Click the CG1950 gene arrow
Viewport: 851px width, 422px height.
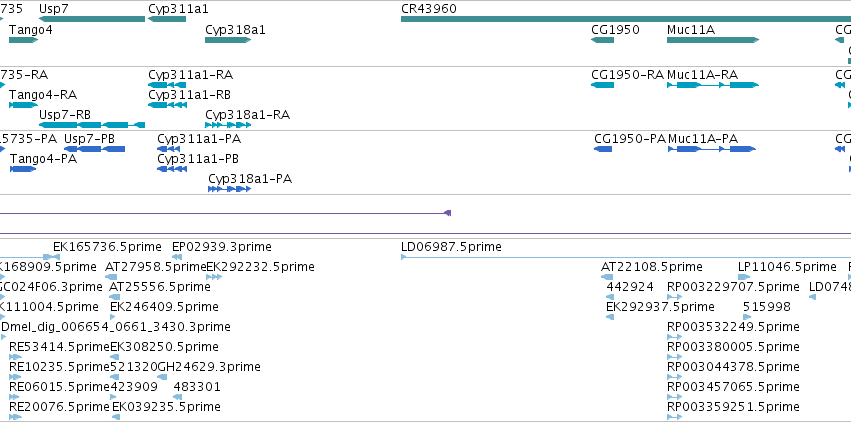[x=602, y=40]
